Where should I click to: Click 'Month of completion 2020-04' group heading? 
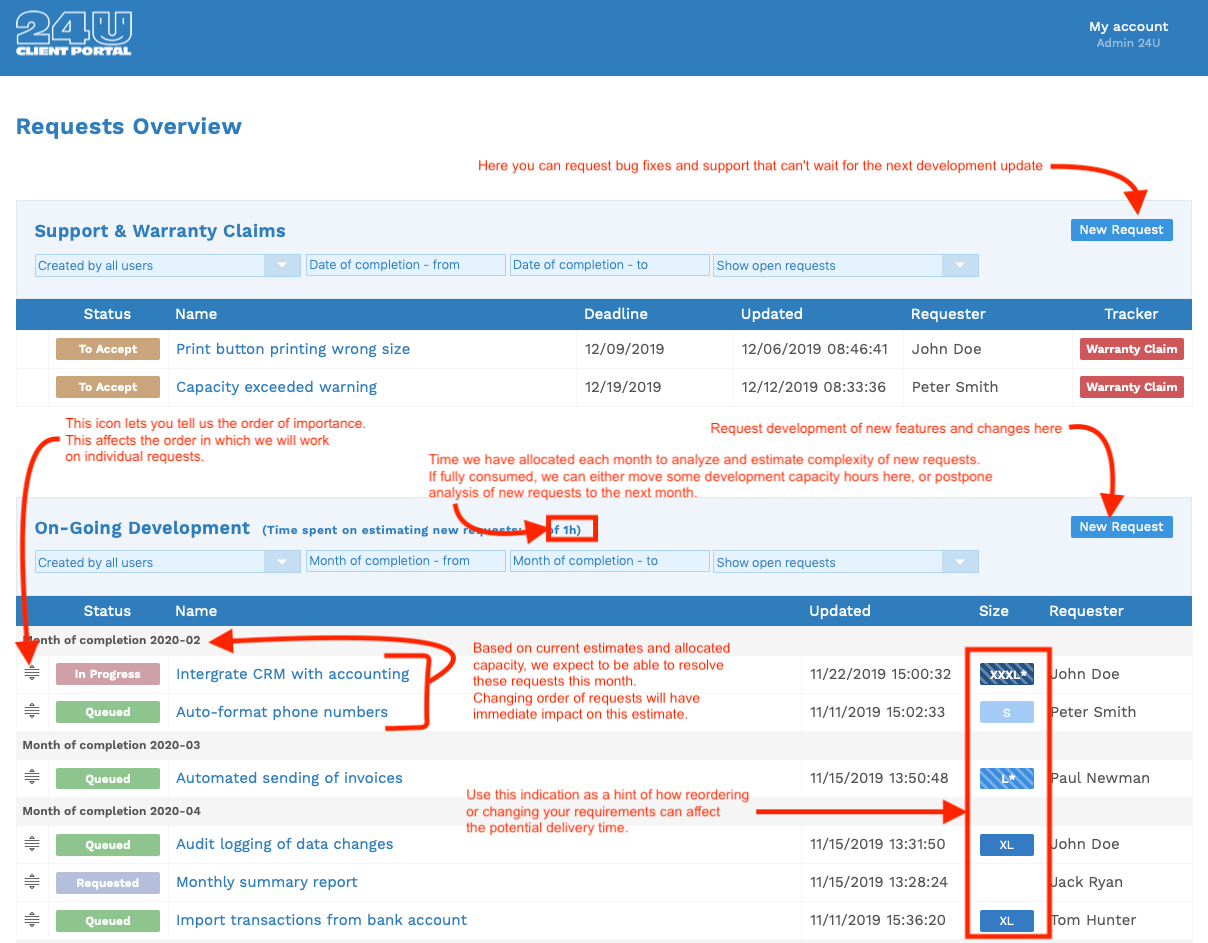111,811
